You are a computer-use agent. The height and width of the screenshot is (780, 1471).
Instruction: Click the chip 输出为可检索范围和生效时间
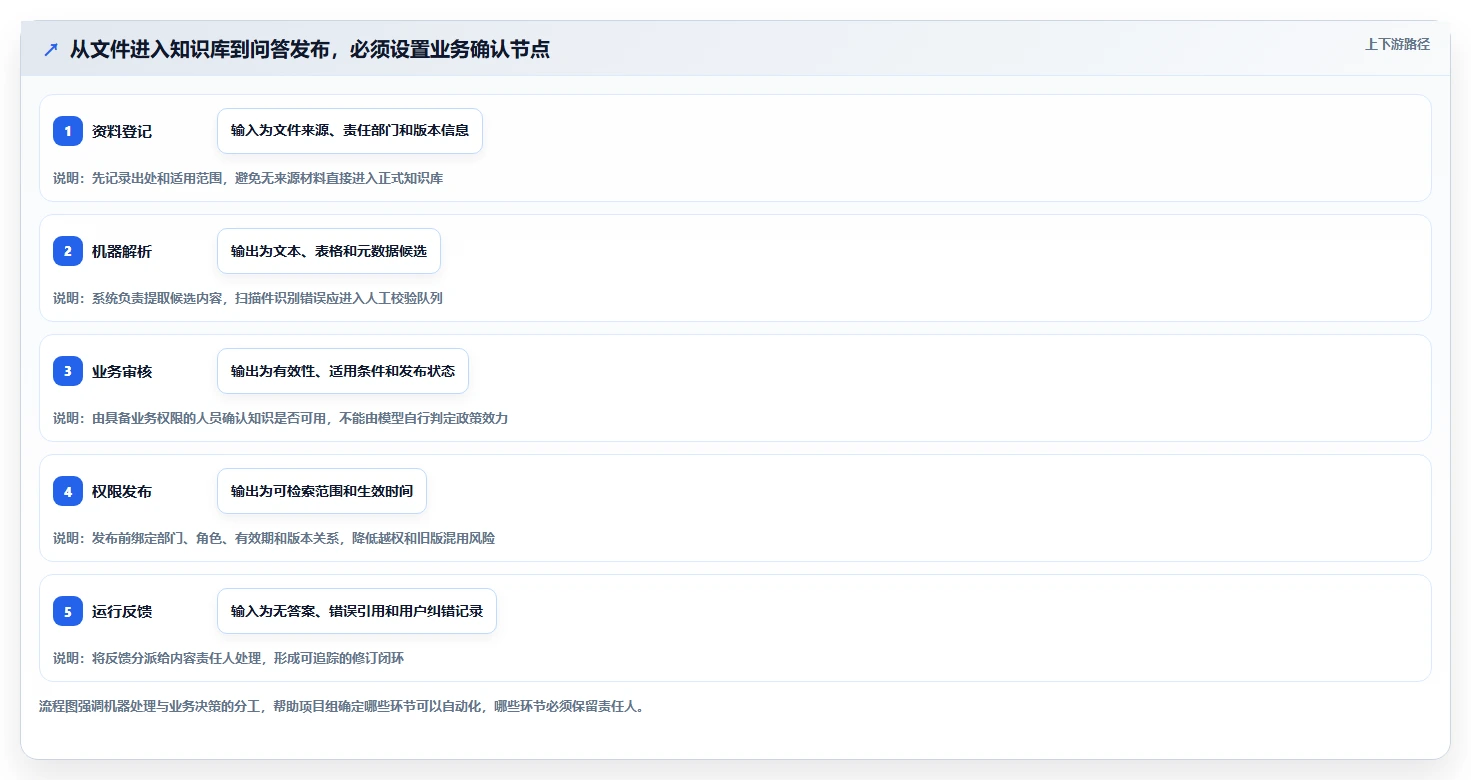pos(322,491)
